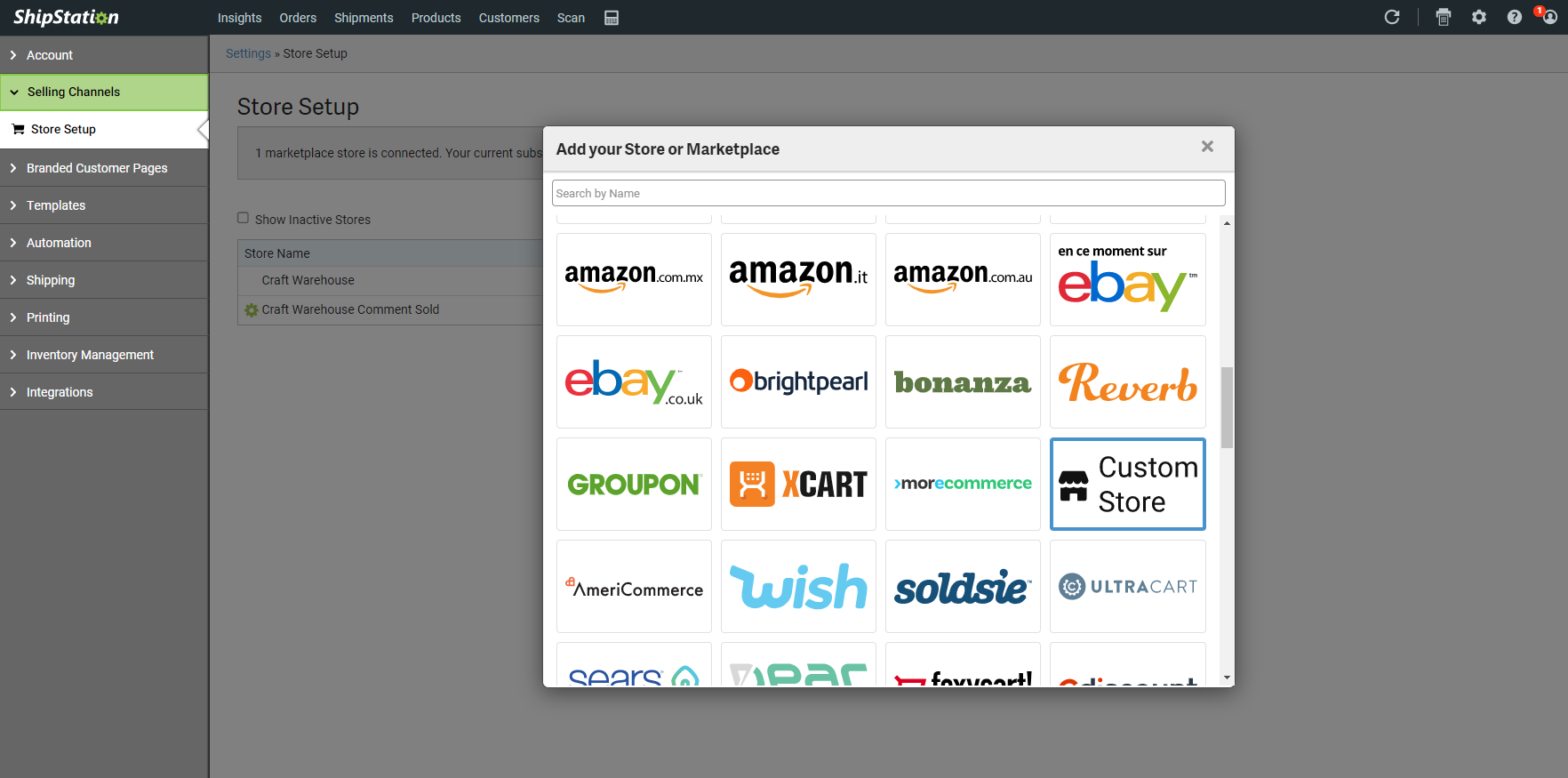Click the Search by Name field
The height and width of the screenshot is (778, 1568).
click(x=888, y=193)
